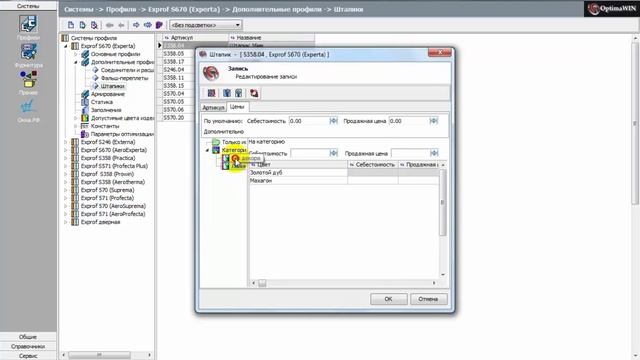640x360 pixels.
Task: Expand the Основные профили tree node
Action: [x=76, y=54]
